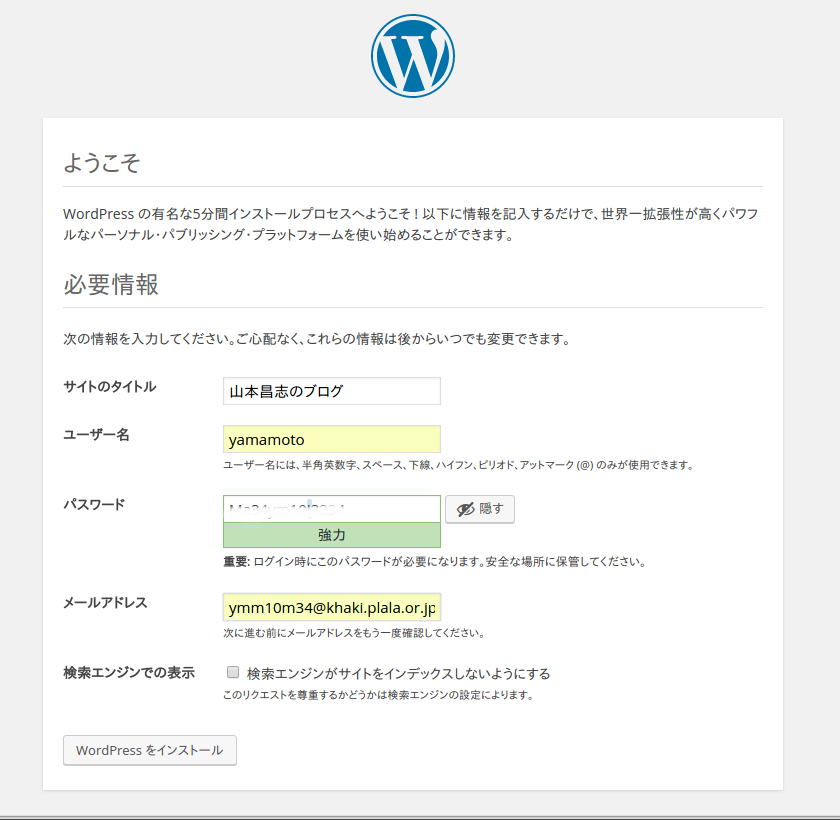840x820 pixels.
Task: Click the 次の情報を入力してください instruction text
Action: [x=317, y=339]
